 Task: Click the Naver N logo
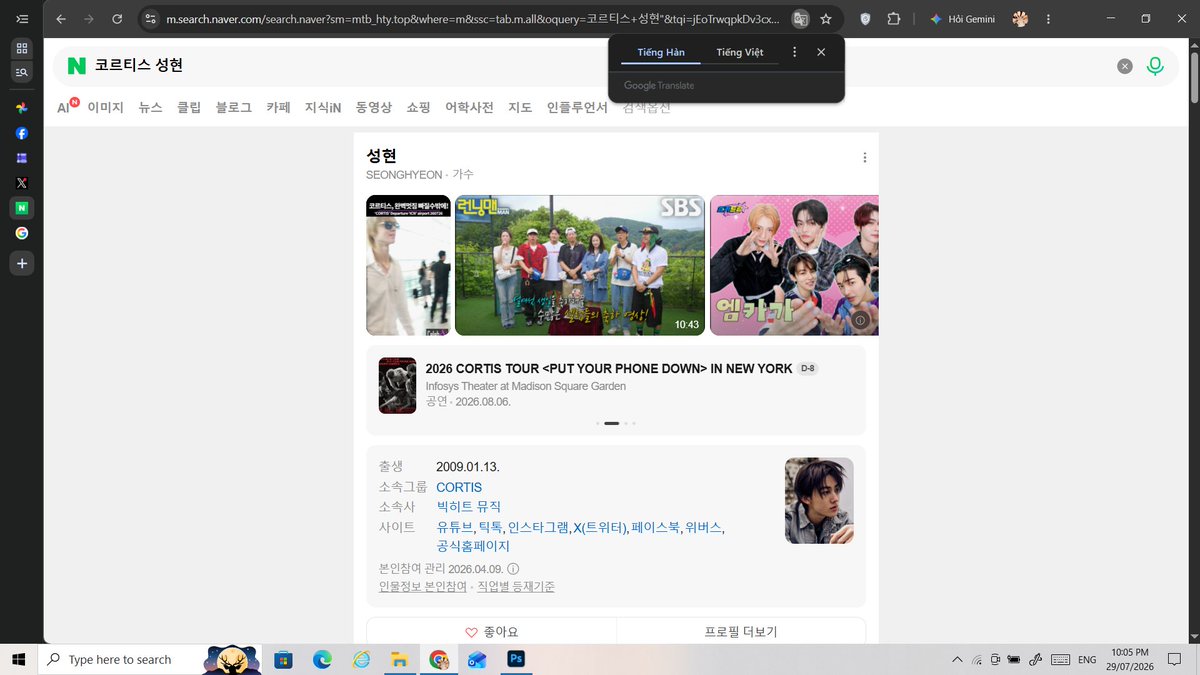click(x=77, y=66)
